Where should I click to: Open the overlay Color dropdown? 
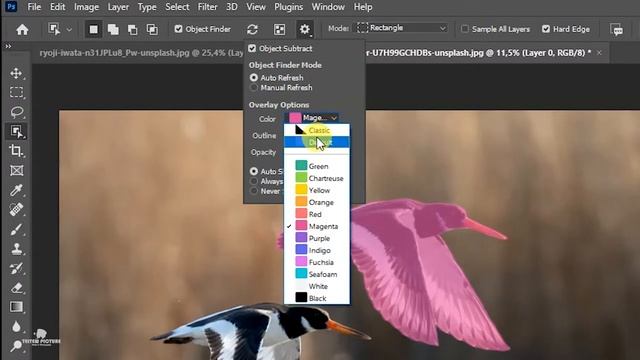point(312,118)
